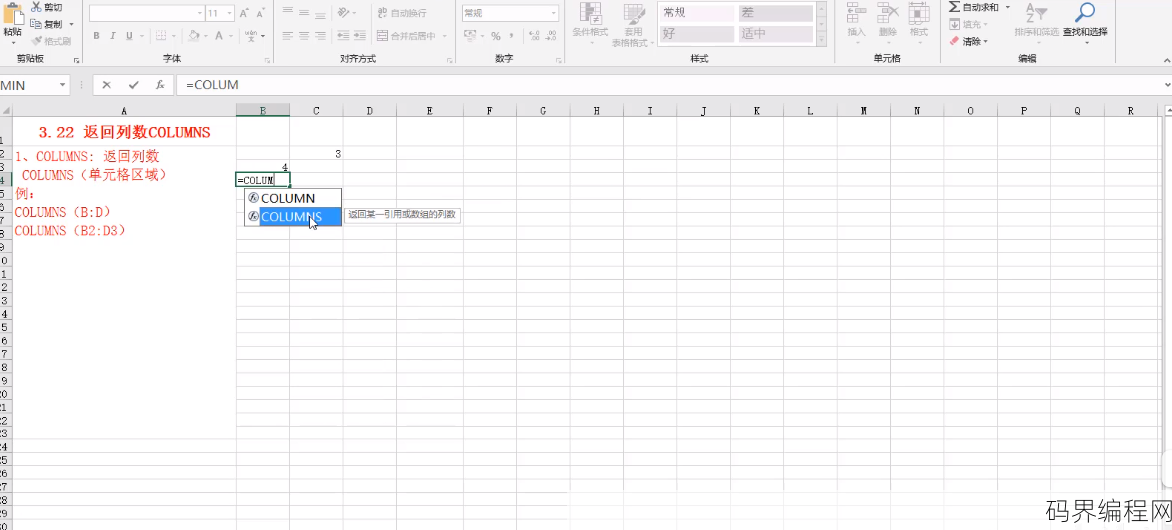1172x530 pixels.
Task: Click the Decrease Decimal icon
Action: click(x=550, y=36)
